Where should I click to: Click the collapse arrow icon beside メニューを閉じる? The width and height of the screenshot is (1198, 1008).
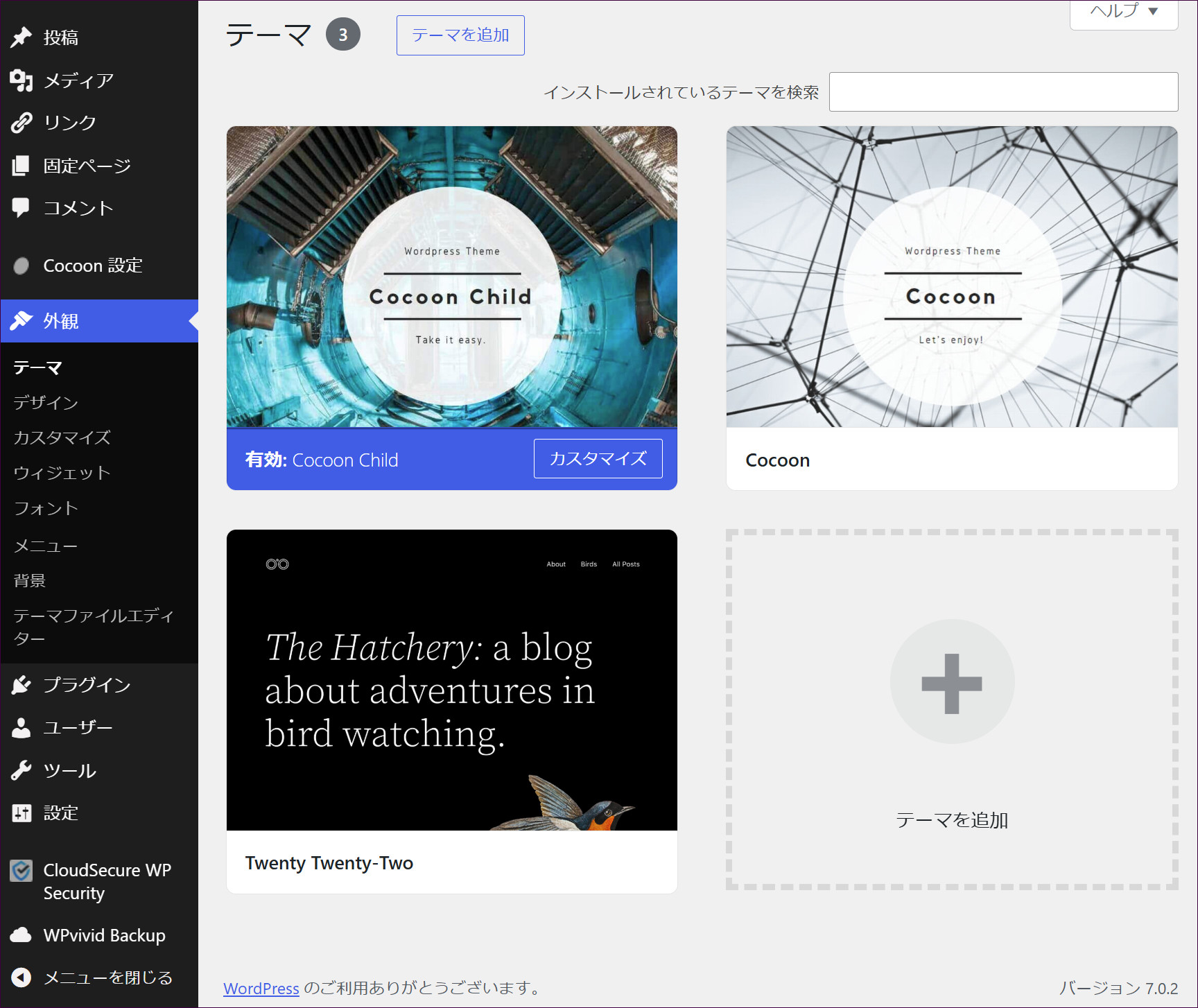click(21, 977)
